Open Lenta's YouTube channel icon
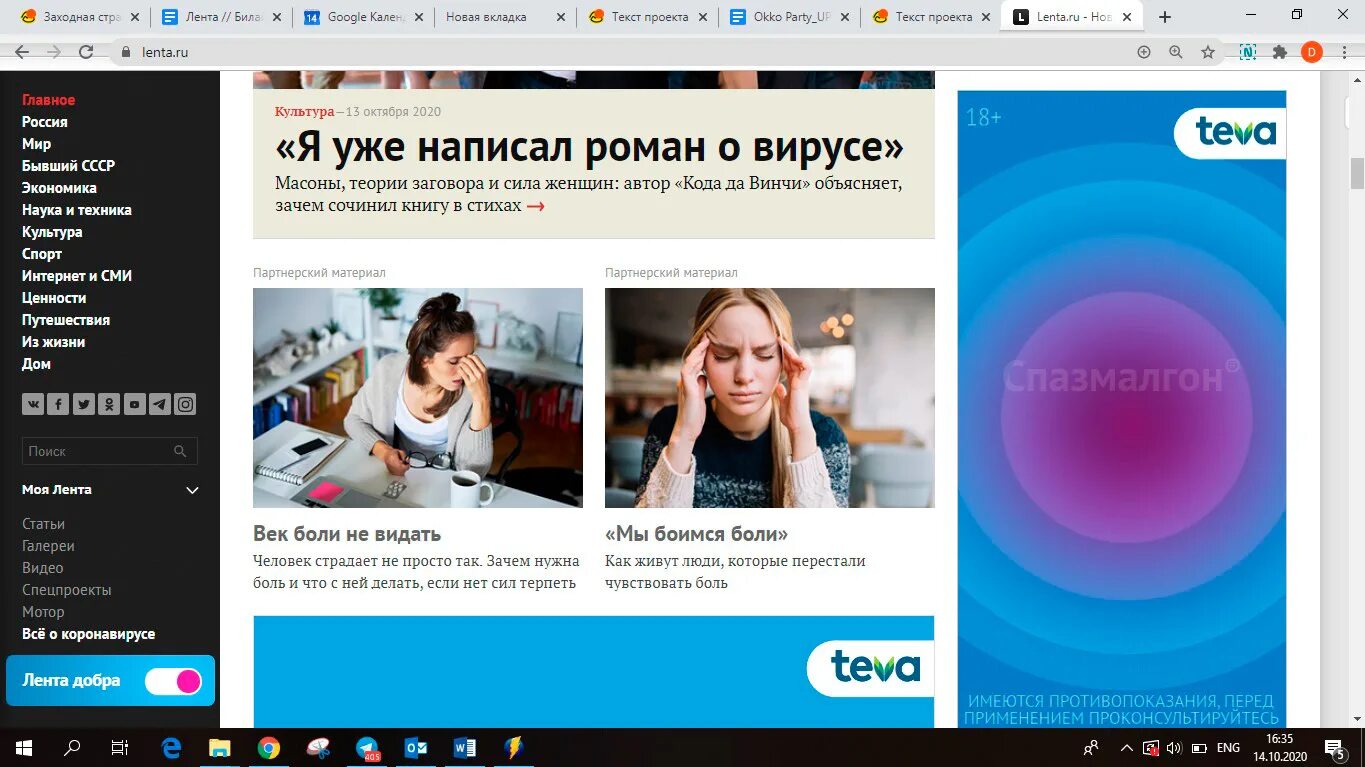Viewport: 1365px width, 767px height. 134,404
